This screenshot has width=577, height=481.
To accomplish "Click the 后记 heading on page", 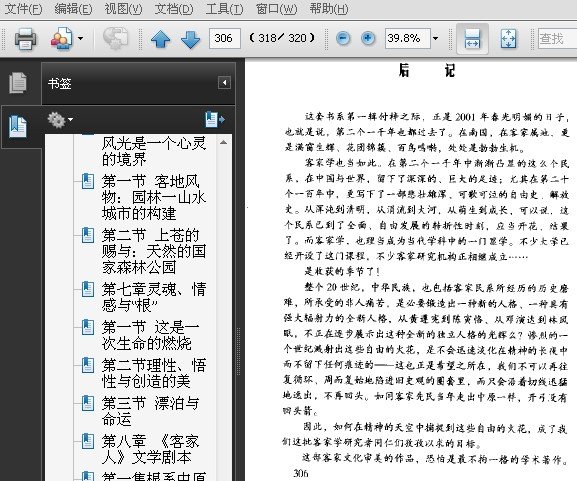I will [x=427, y=70].
